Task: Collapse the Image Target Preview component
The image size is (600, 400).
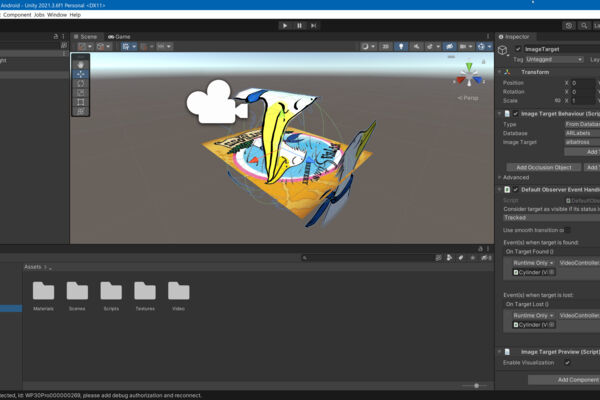Action: coord(500,352)
